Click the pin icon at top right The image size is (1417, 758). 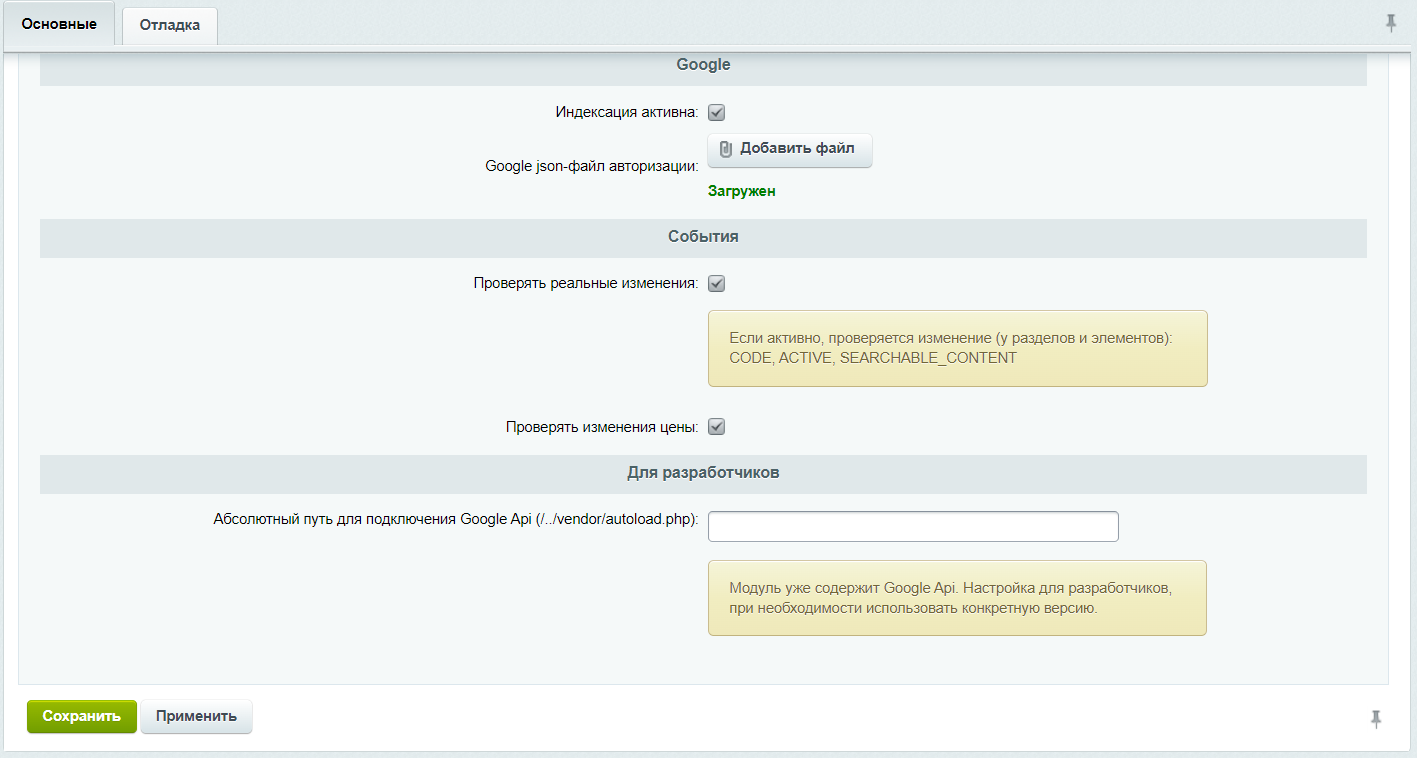click(1391, 23)
